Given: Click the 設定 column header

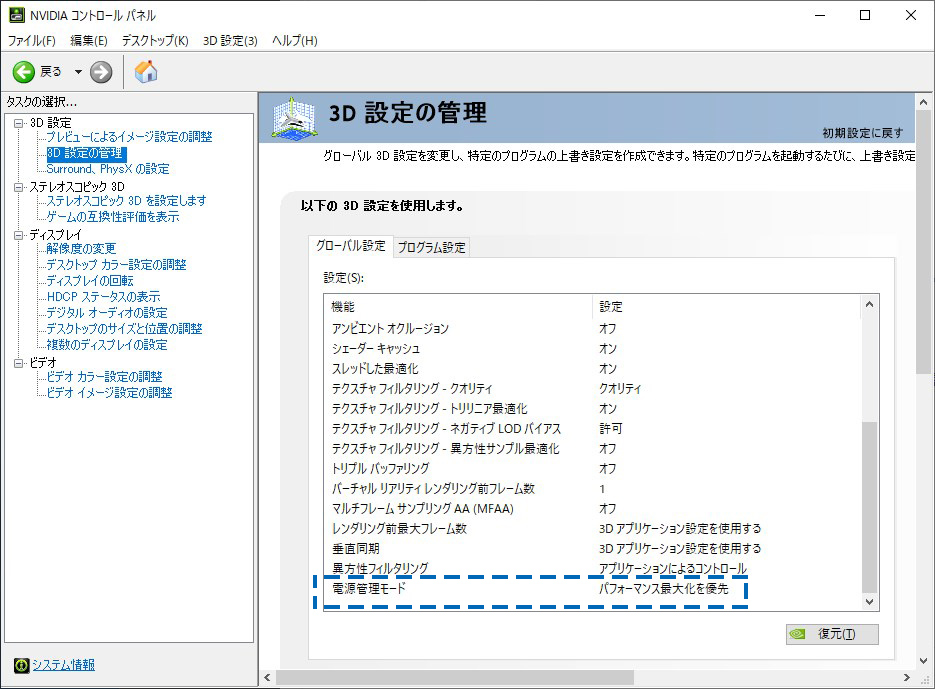Looking at the screenshot, I should (x=727, y=307).
